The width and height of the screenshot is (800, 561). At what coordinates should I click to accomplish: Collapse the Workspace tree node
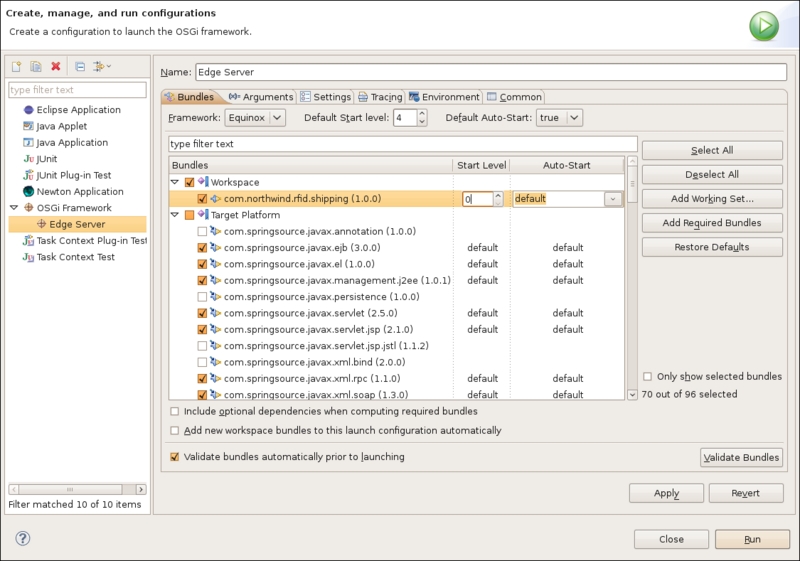175,182
